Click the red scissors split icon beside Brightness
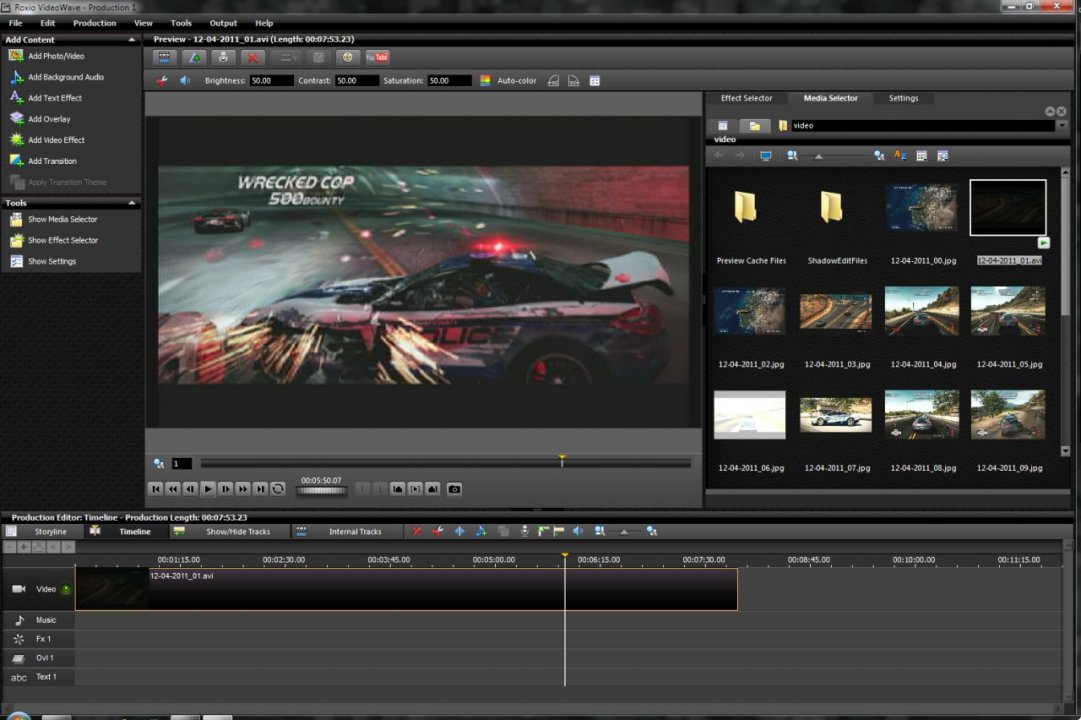 pyautogui.click(x=162, y=81)
